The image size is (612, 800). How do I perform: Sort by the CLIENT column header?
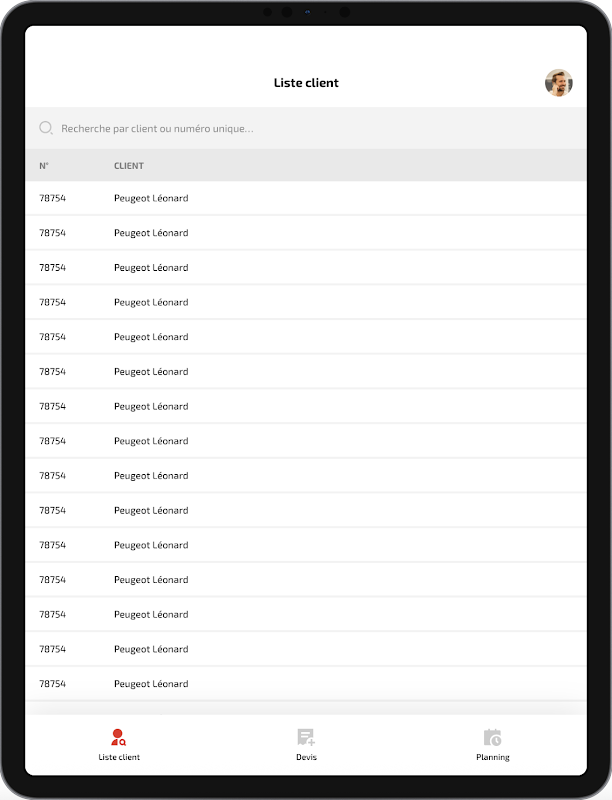pos(129,166)
